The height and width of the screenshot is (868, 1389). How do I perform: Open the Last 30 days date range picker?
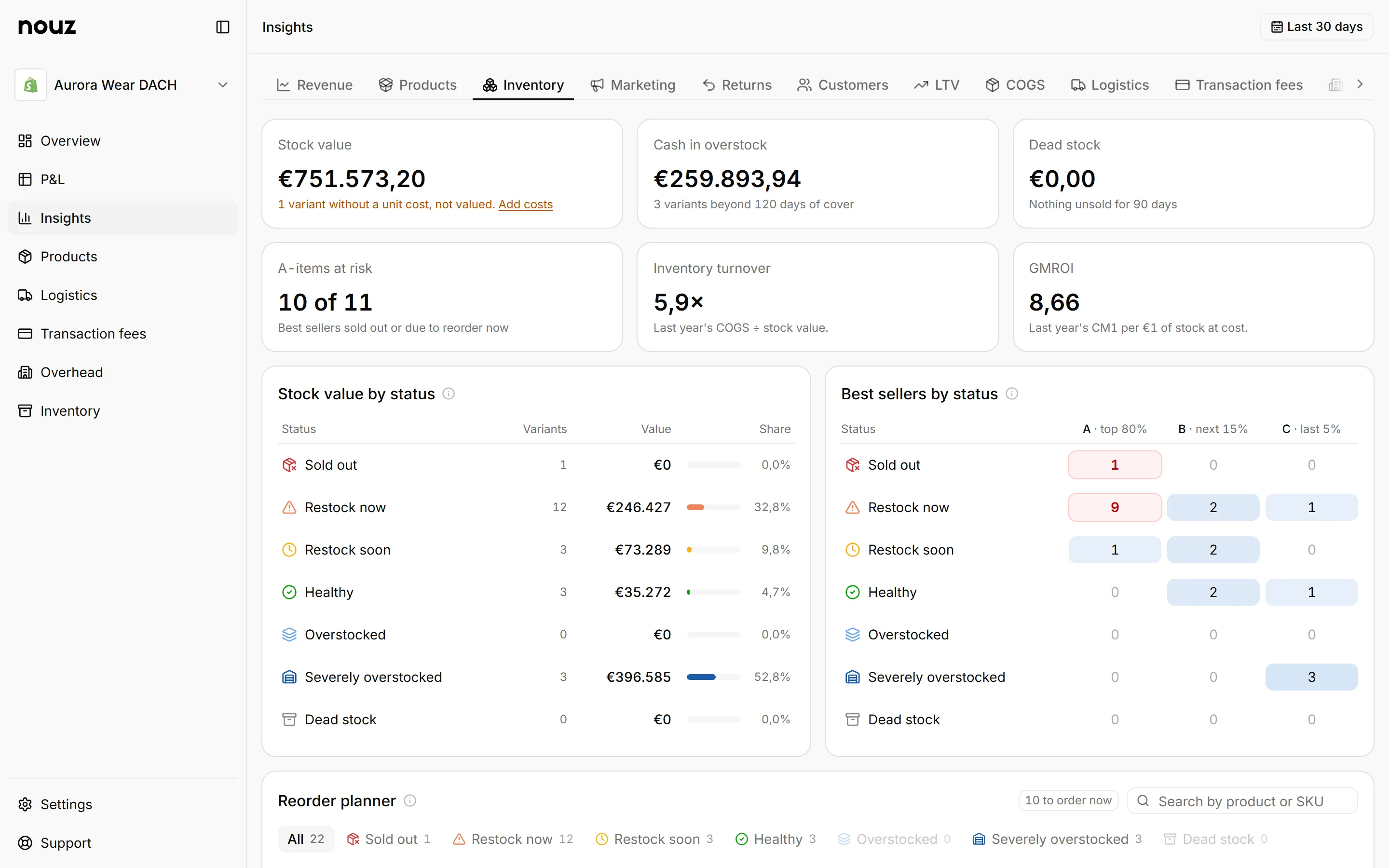(1316, 27)
